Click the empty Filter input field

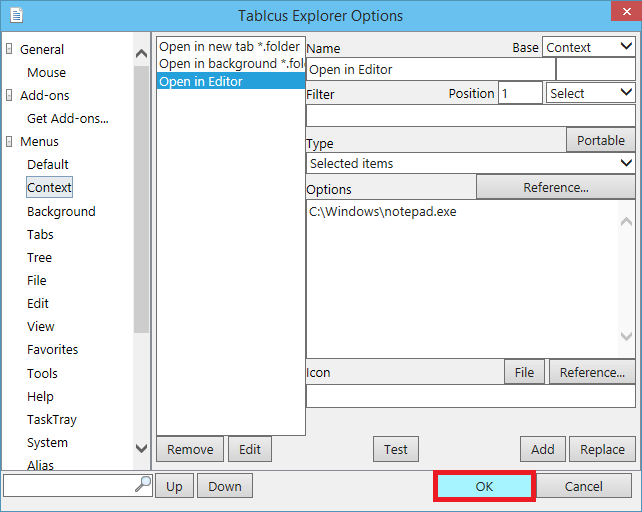point(470,116)
